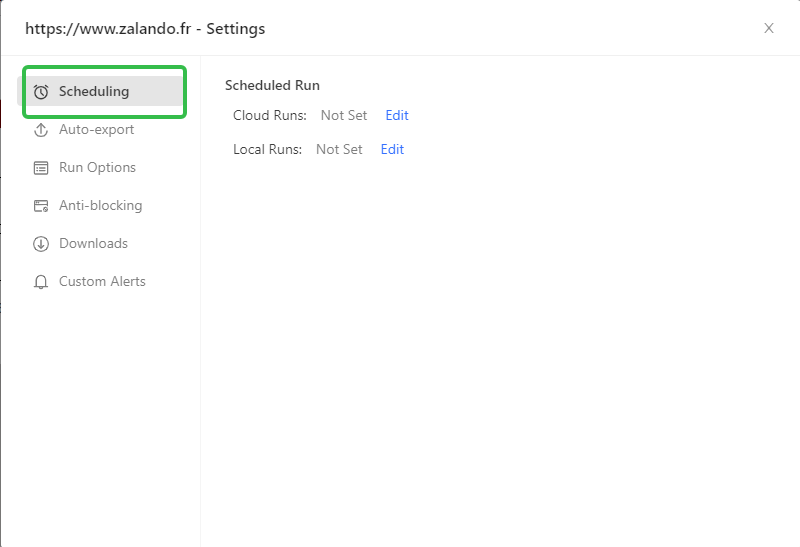Open the Auto-export settings section
800x547 pixels.
(96, 129)
